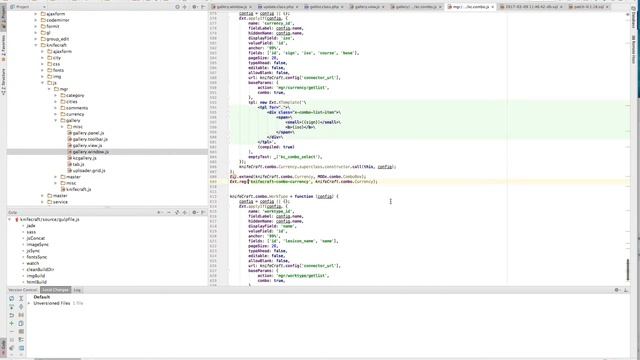This screenshot has width=640, height=360.
Task: Select the jsConcat gulp task
Action: pos(36,238)
